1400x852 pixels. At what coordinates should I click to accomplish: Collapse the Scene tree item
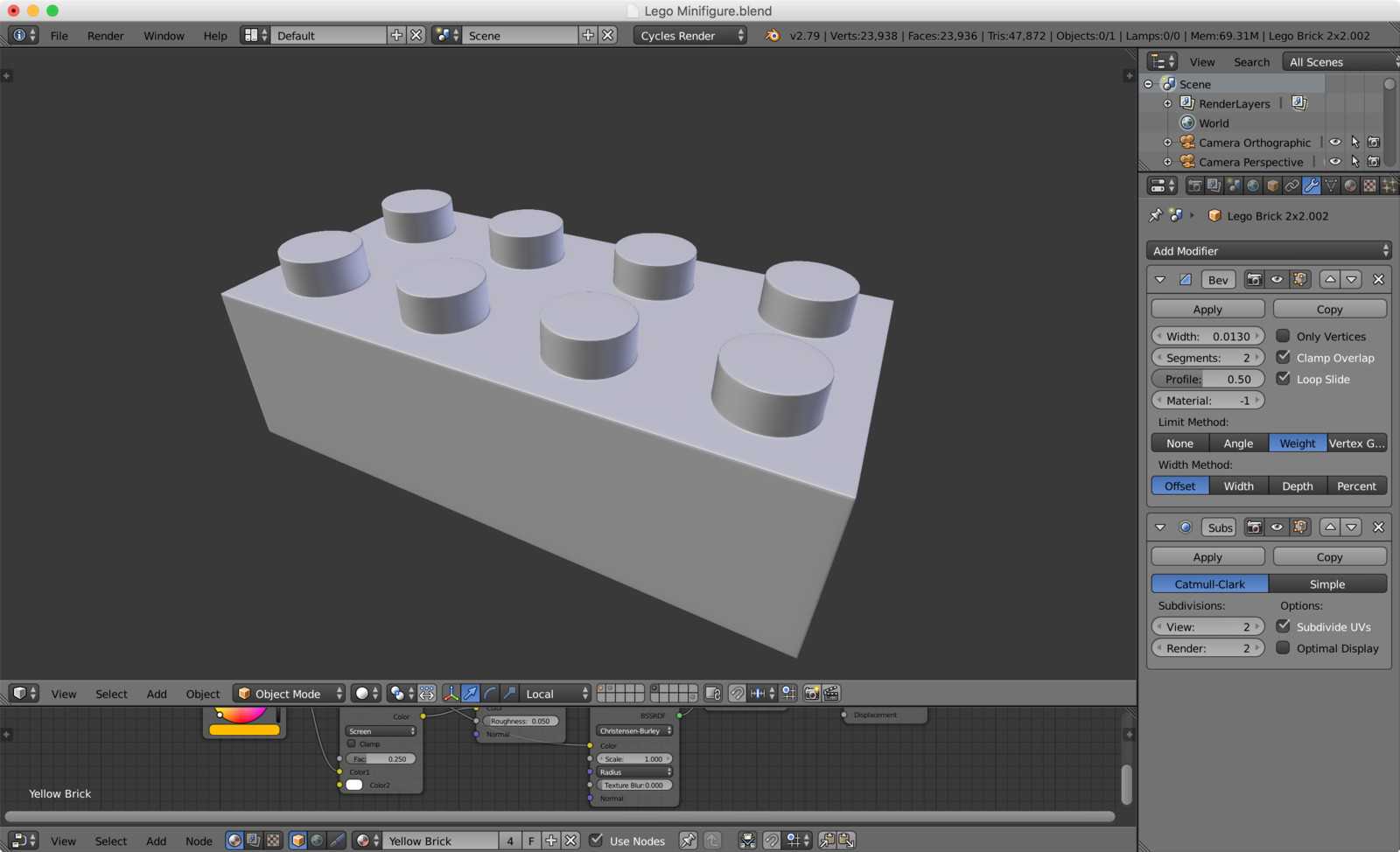[1149, 84]
